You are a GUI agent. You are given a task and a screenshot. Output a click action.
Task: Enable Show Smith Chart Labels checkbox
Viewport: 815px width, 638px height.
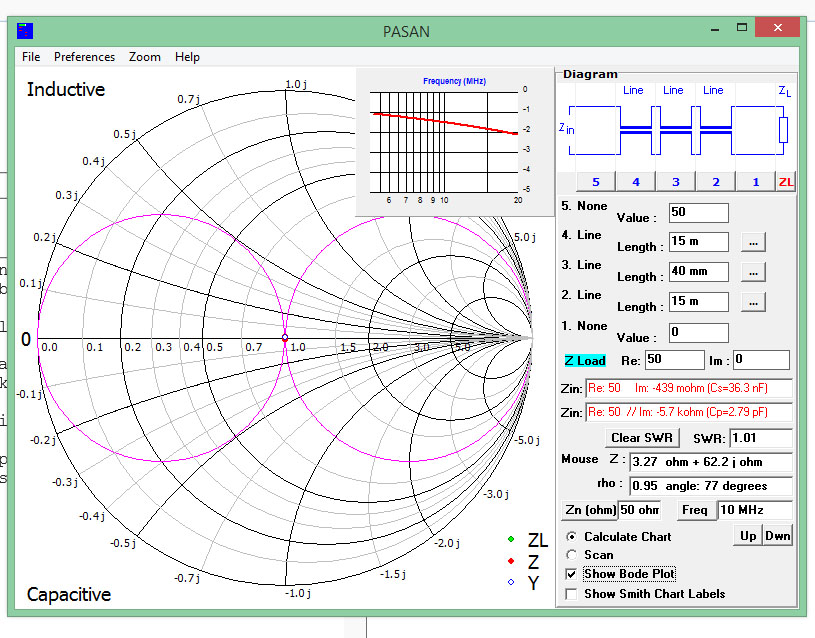coord(571,594)
